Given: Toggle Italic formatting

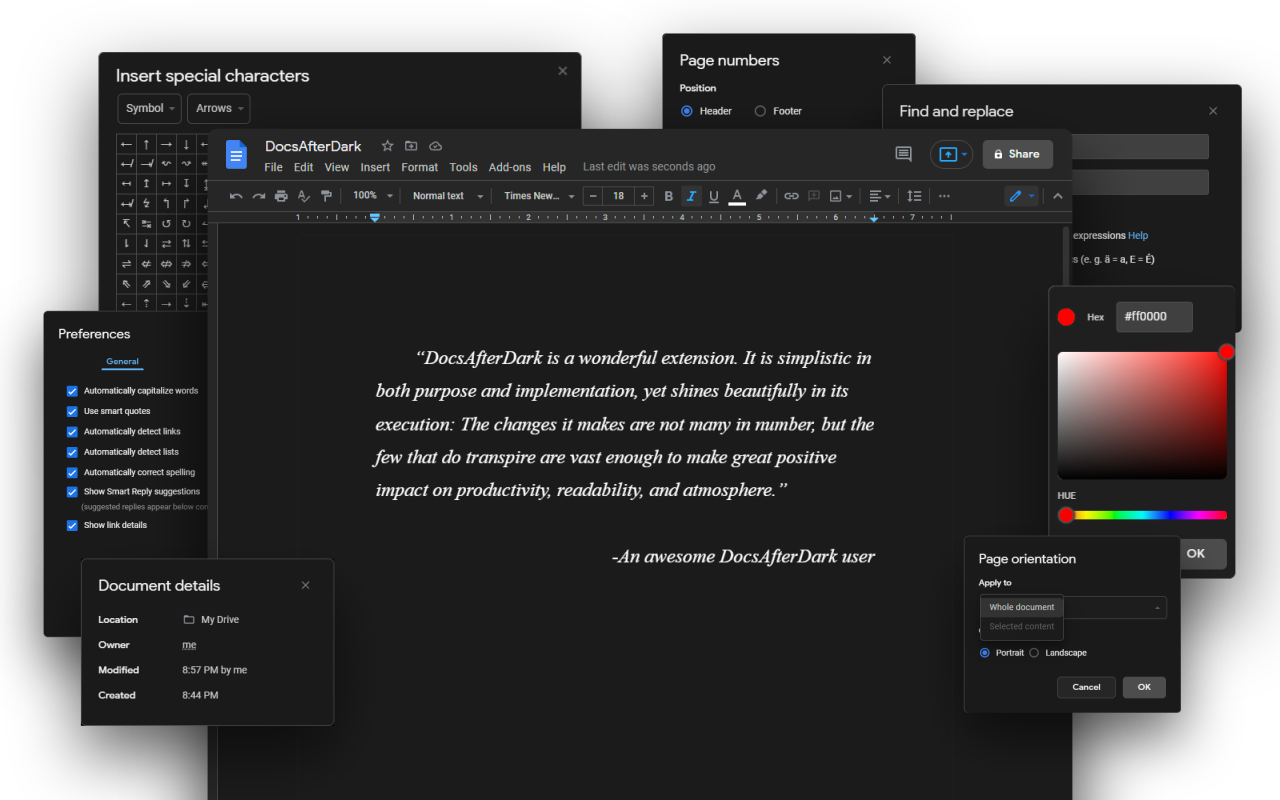Looking at the screenshot, I should point(691,196).
